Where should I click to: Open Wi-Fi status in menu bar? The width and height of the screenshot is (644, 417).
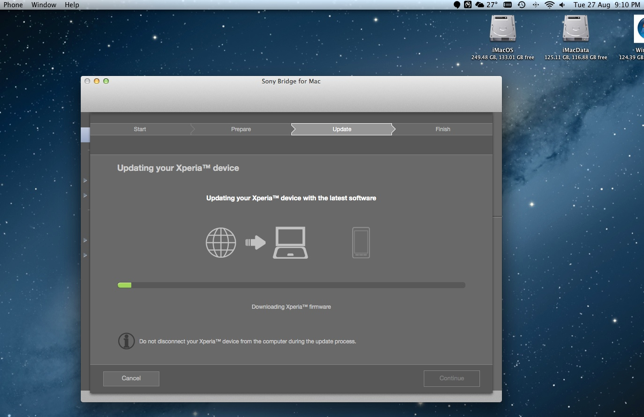click(549, 5)
